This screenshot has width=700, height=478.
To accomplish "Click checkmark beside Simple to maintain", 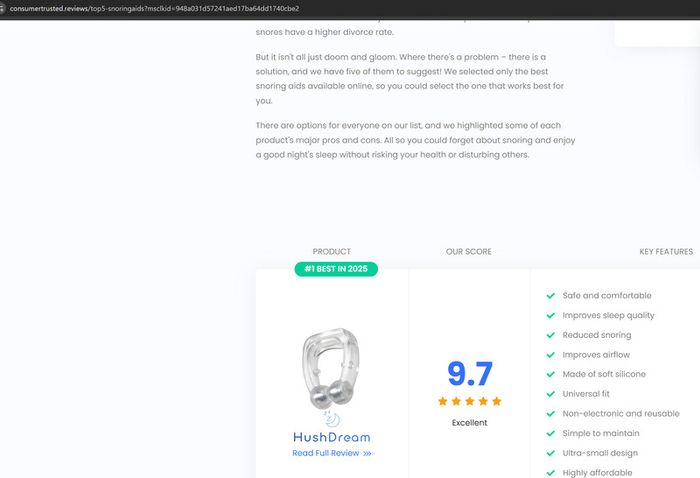I will 550,433.
